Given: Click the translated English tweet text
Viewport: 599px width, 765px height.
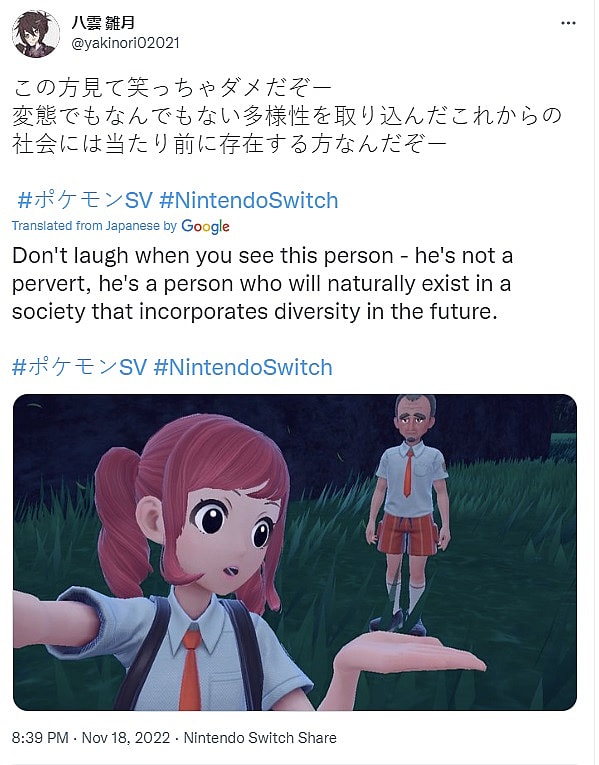Looking at the screenshot, I should tap(262, 283).
